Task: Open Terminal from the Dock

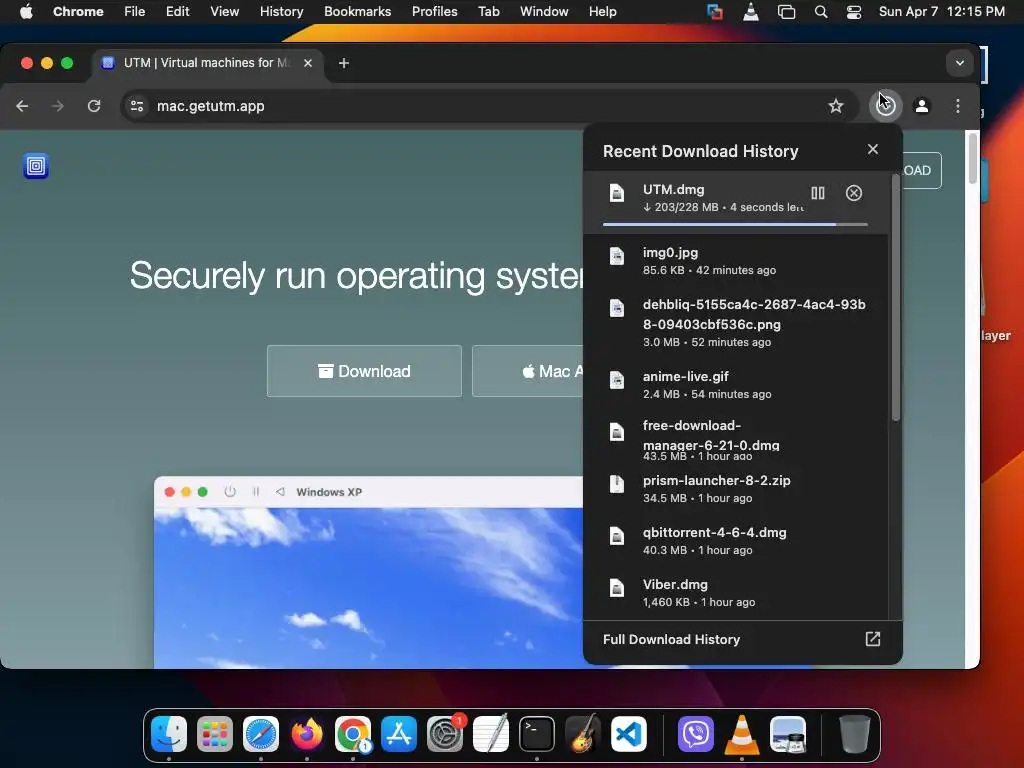Action: 537,733
